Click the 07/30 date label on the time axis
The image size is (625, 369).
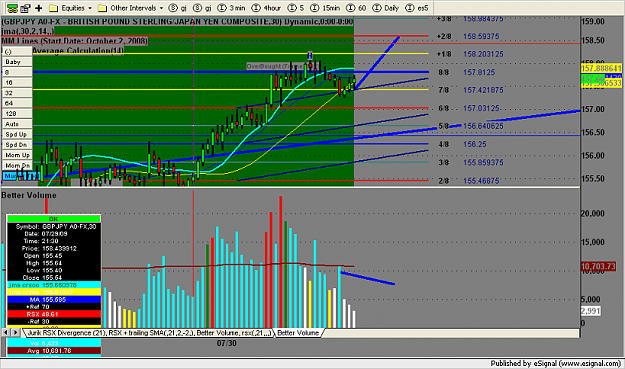pos(226,343)
